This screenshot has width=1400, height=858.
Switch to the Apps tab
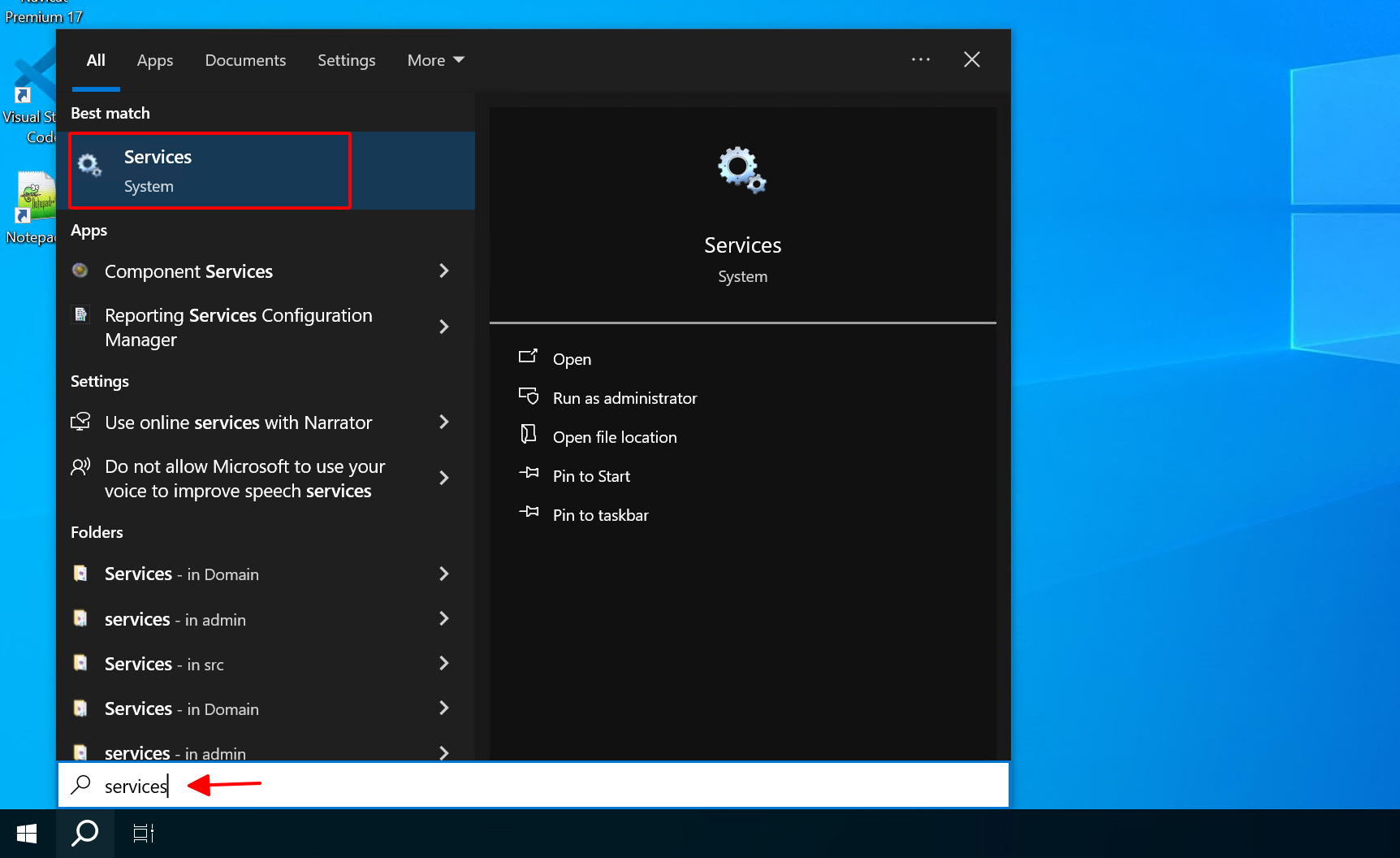(154, 60)
